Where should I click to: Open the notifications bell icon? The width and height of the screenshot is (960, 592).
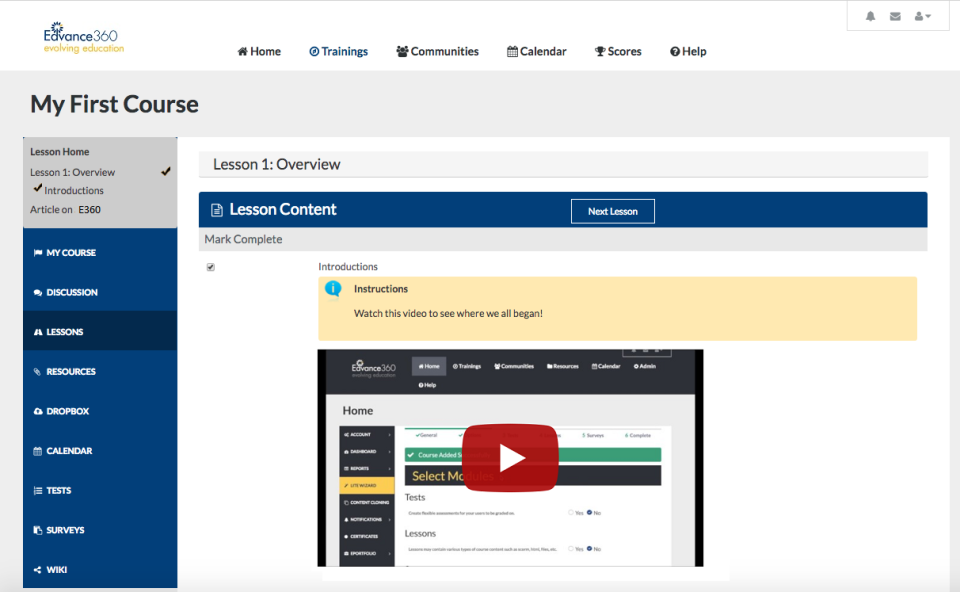870,17
